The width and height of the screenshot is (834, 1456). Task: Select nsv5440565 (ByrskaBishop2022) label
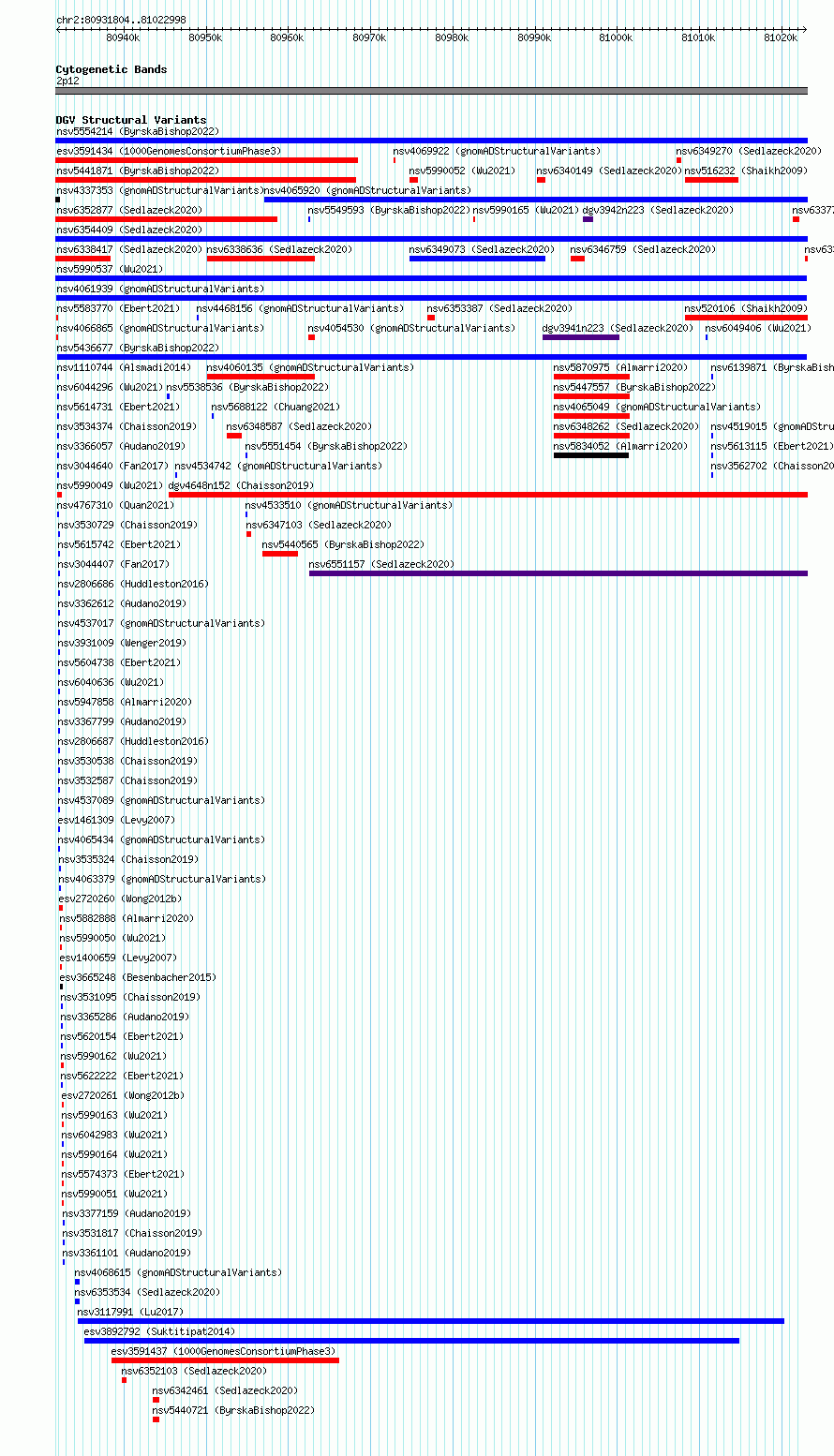[343, 544]
